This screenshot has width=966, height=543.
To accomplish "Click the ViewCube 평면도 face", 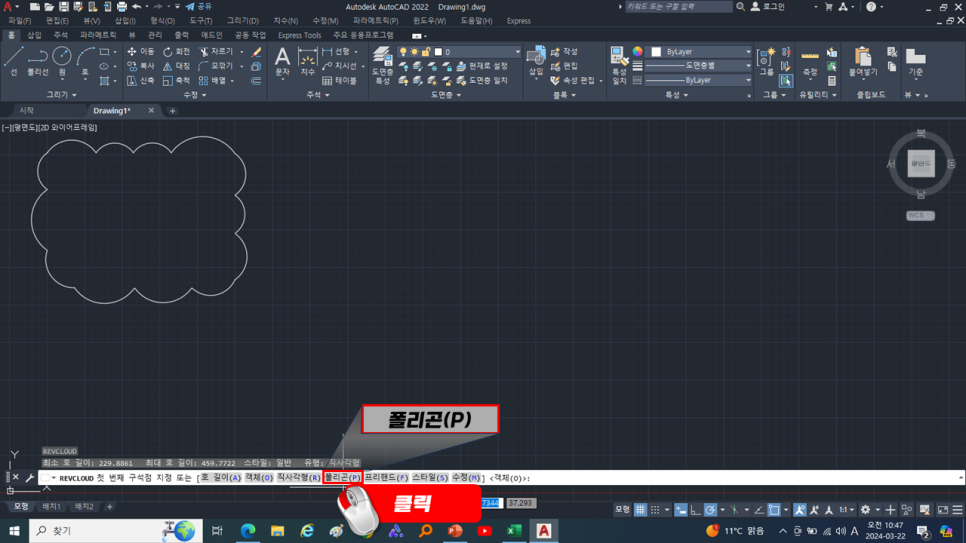I will pos(920,163).
